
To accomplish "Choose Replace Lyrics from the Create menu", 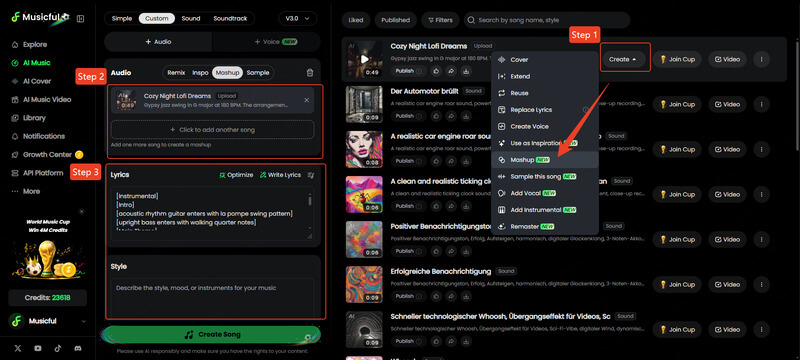I will pos(544,110).
